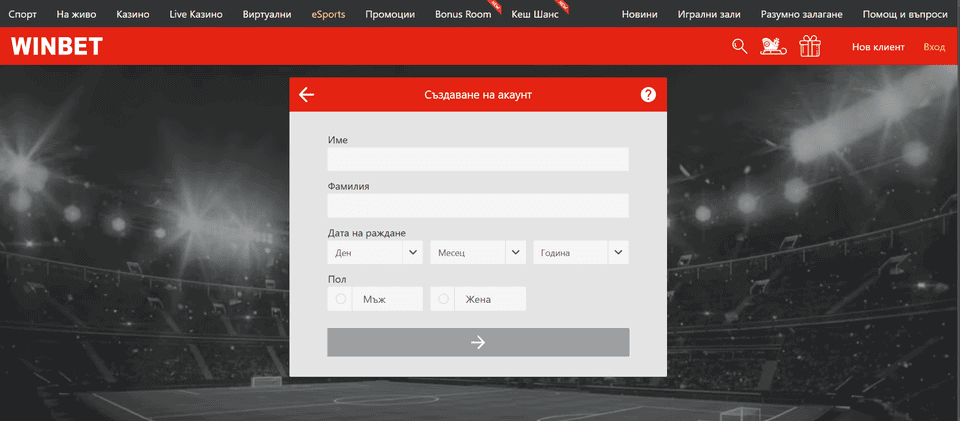Click the Santa sleigh promo icon

773,47
